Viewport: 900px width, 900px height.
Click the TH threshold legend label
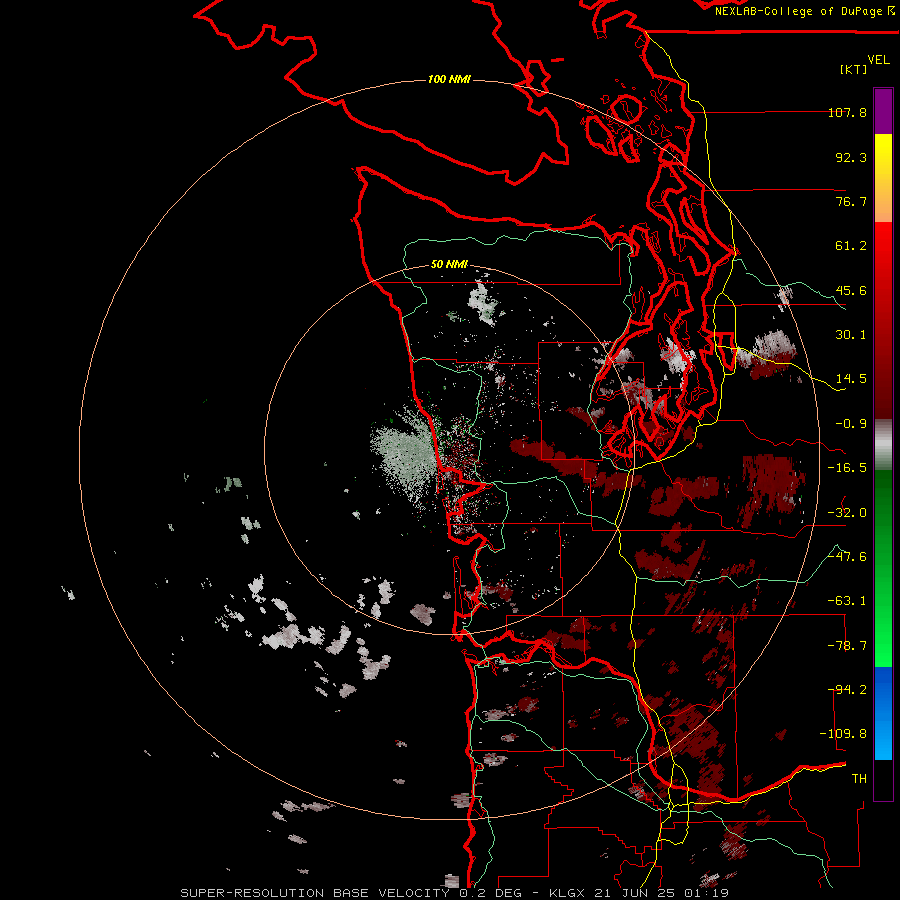(x=859, y=779)
